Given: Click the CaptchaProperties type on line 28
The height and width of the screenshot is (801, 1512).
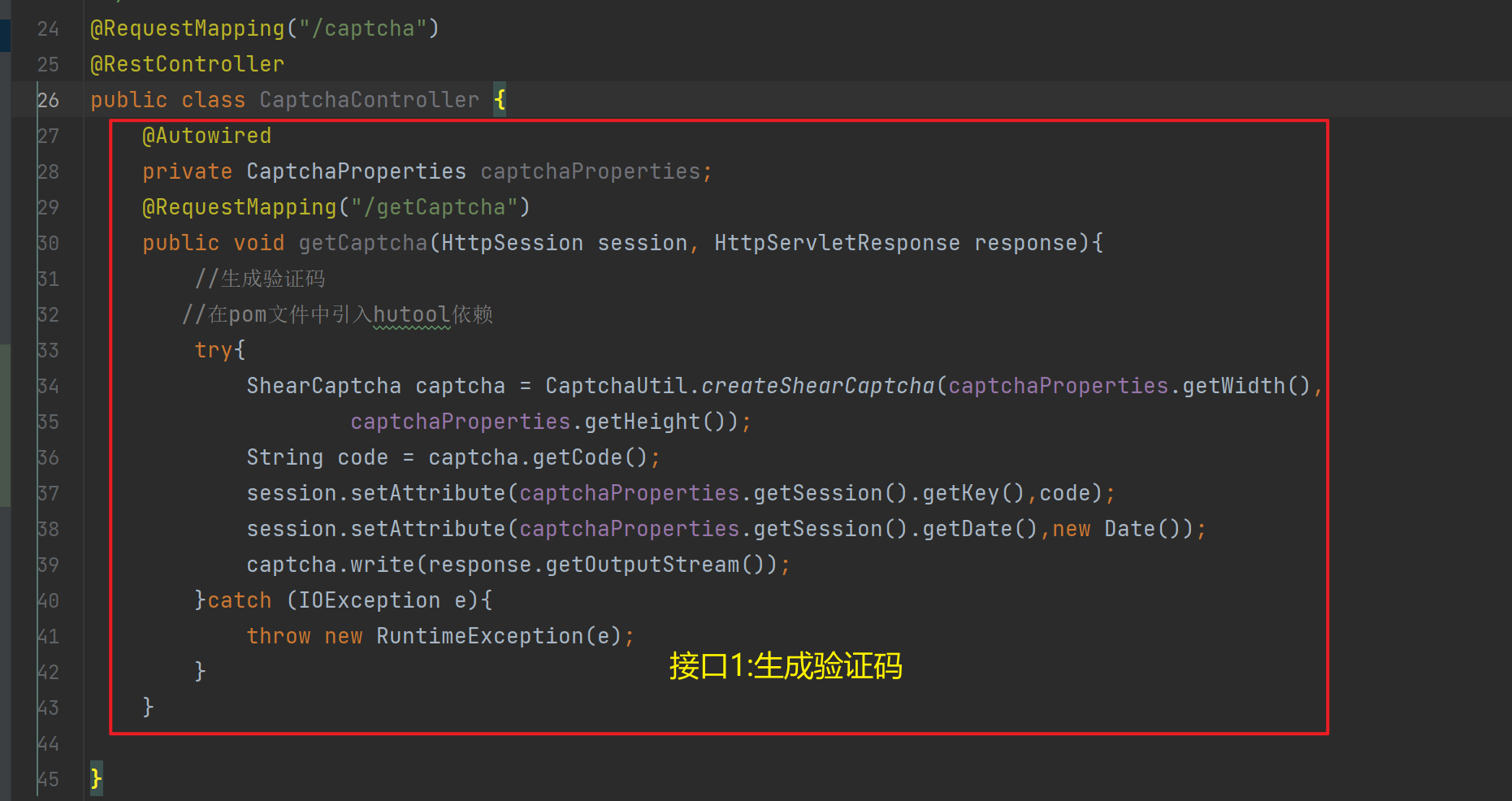Looking at the screenshot, I should 357,171.
